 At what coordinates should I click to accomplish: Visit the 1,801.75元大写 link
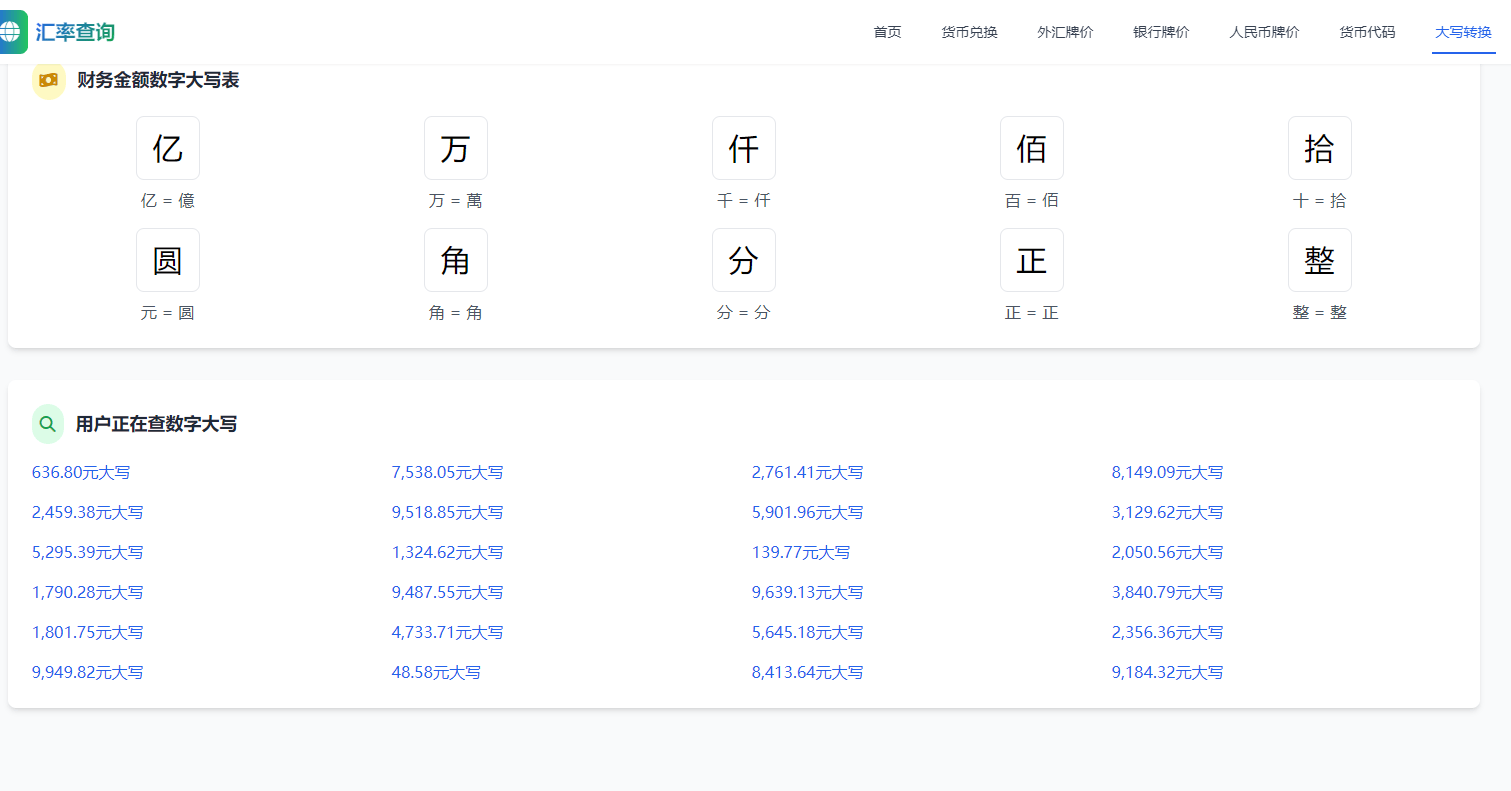(88, 632)
